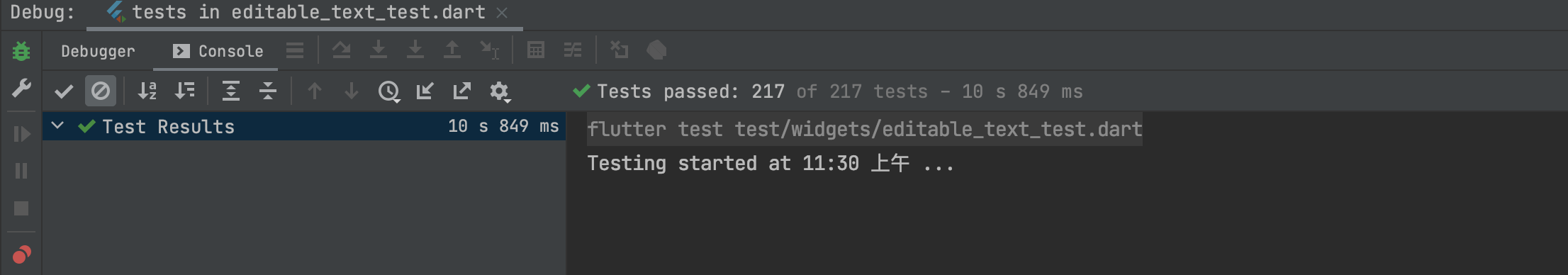Toggle sort alphabetically icon

(x=147, y=91)
